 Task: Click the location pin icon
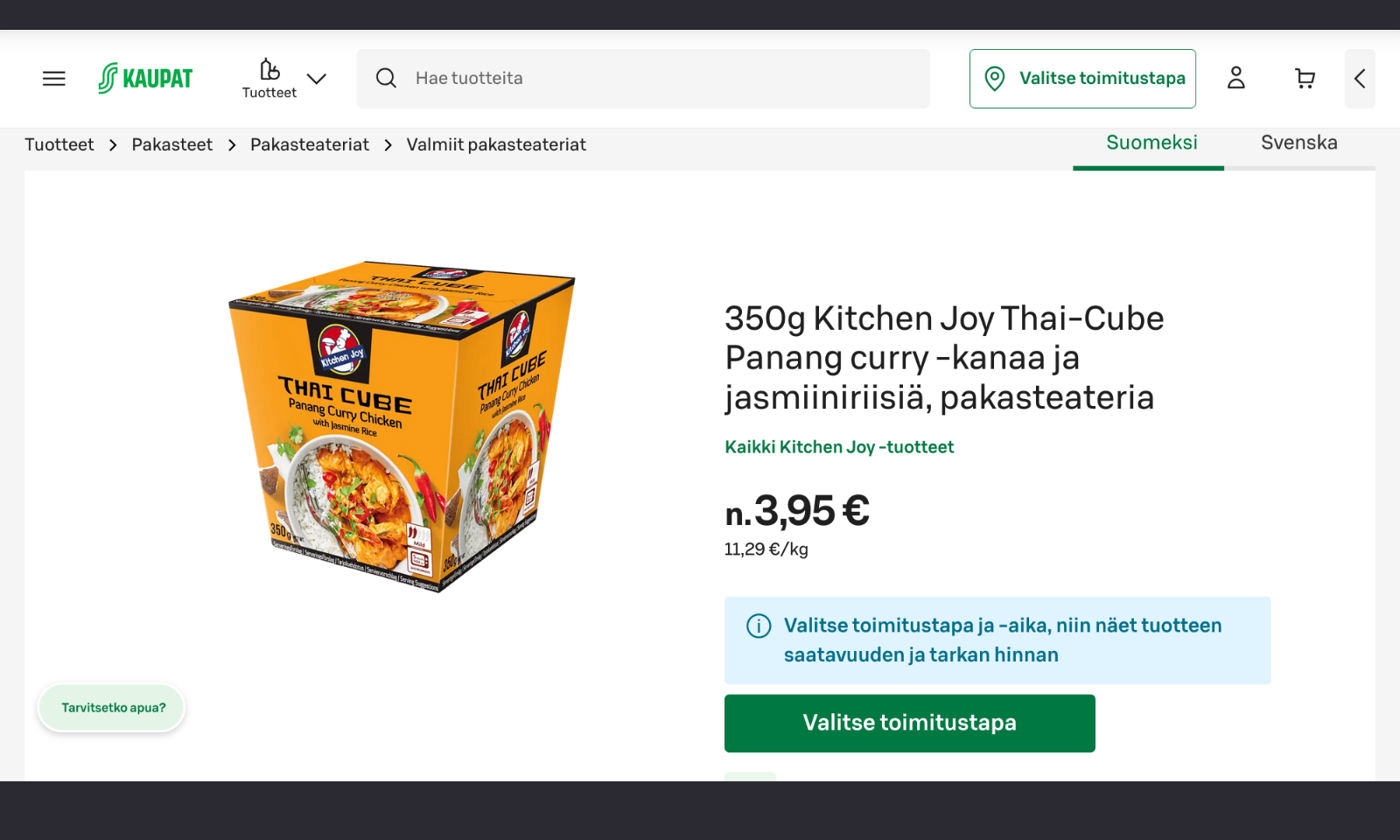(995, 79)
